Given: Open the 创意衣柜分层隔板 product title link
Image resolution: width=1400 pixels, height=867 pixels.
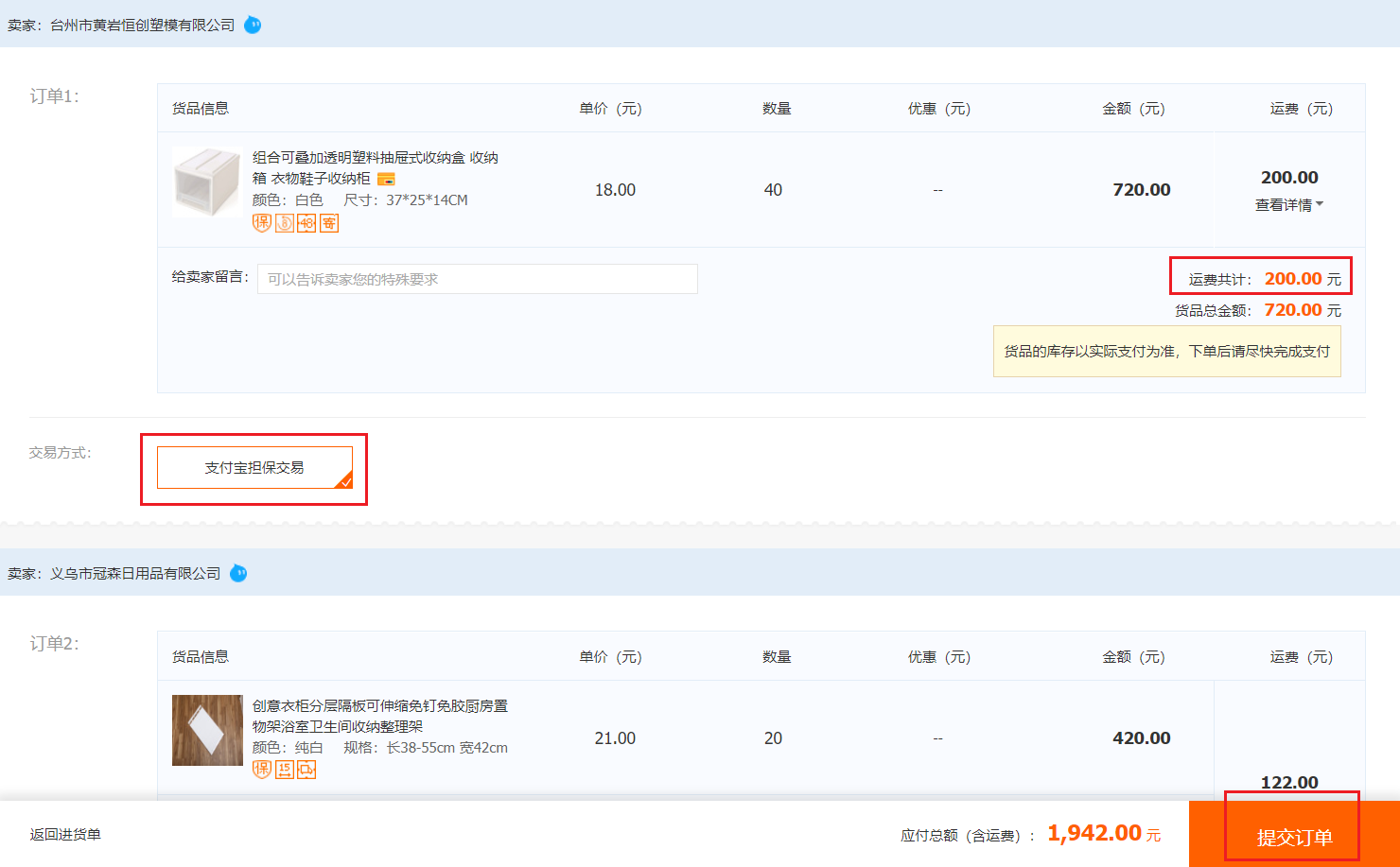Looking at the screenshot, I should [379, 706].
